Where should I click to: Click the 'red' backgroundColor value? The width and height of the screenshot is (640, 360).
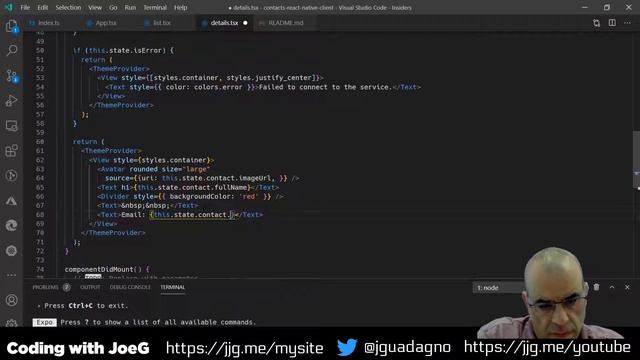(249, 197)
